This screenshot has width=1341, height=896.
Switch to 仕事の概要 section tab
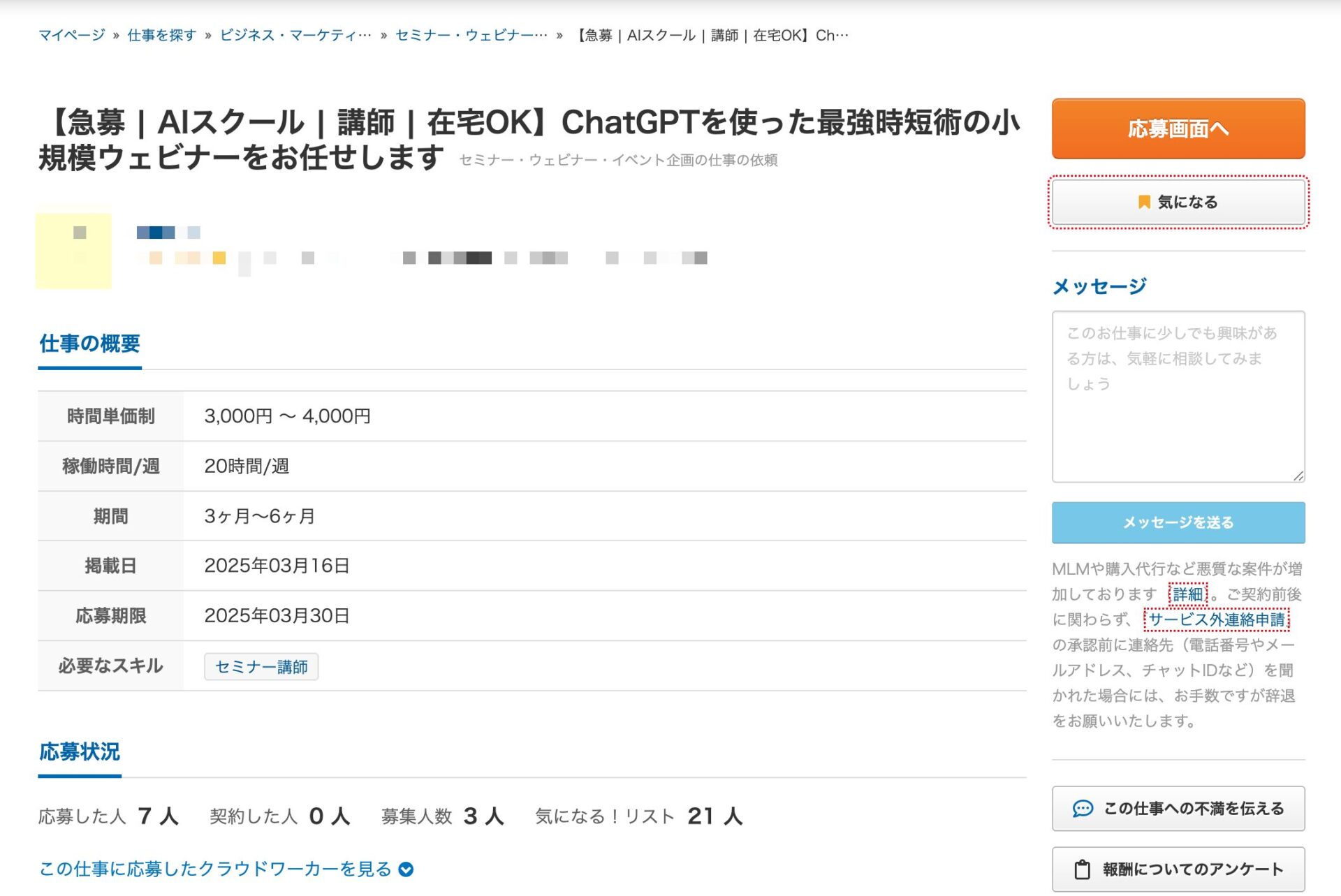tap(89, 344)
